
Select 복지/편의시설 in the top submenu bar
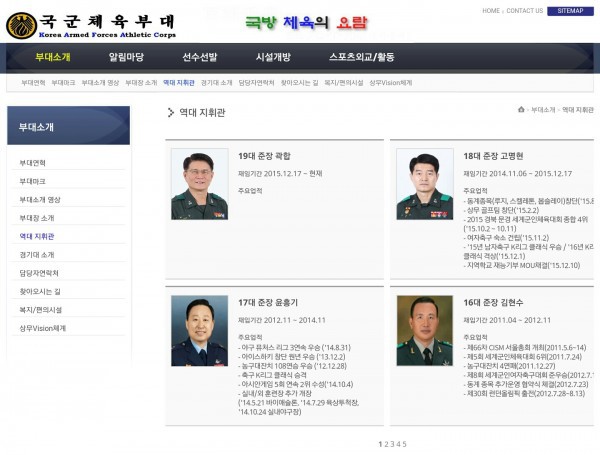(344, 83)
